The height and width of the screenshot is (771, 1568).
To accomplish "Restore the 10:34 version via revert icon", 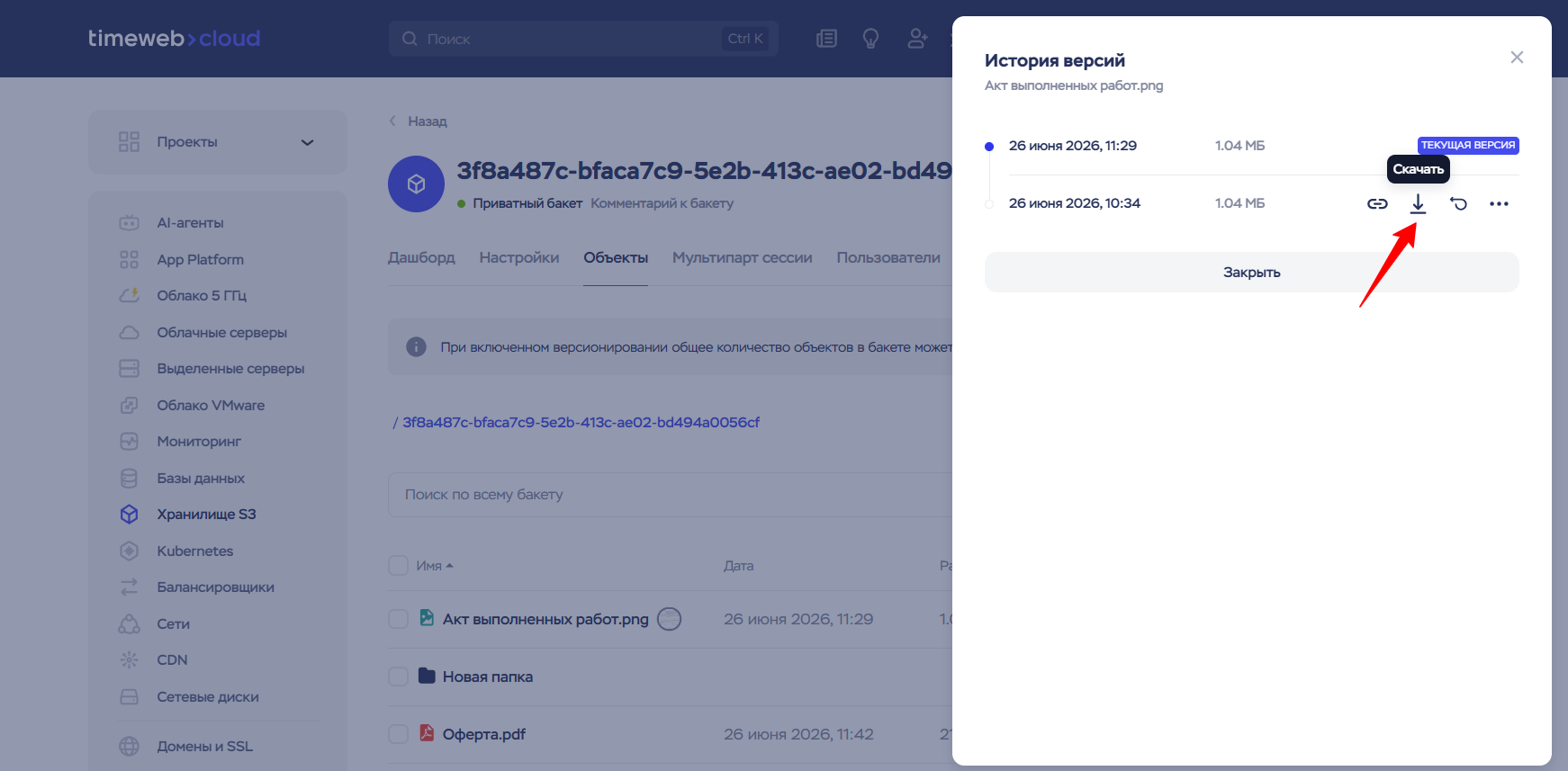I will (x=1458, y=204).
